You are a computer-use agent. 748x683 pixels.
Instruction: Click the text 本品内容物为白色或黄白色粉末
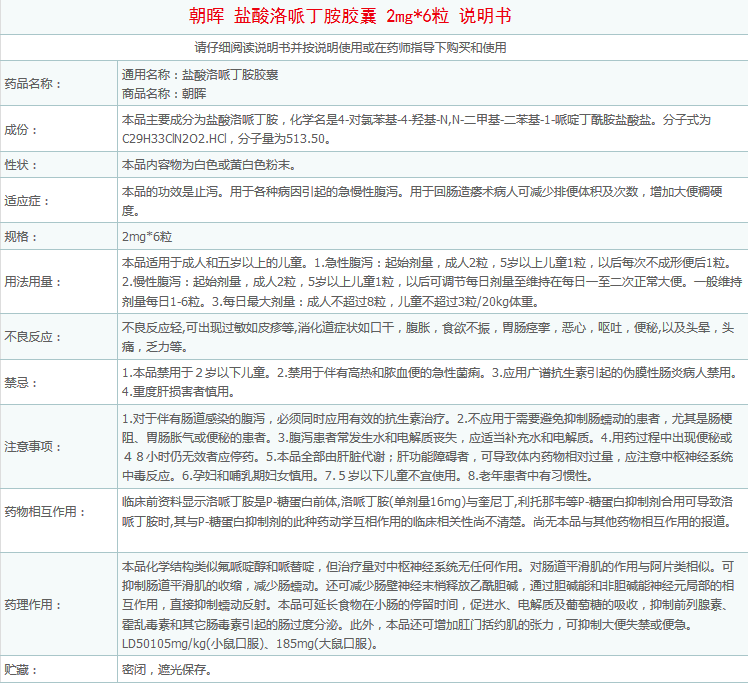click(209, 165)
